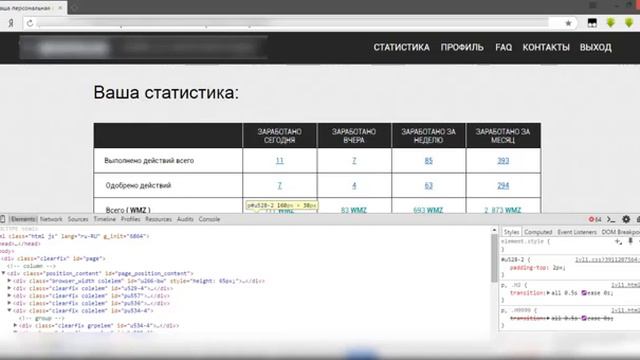Select the Event Listeners sidebar tab
The height and width of the screenshot is (360, 640).
tap(577, 232)
